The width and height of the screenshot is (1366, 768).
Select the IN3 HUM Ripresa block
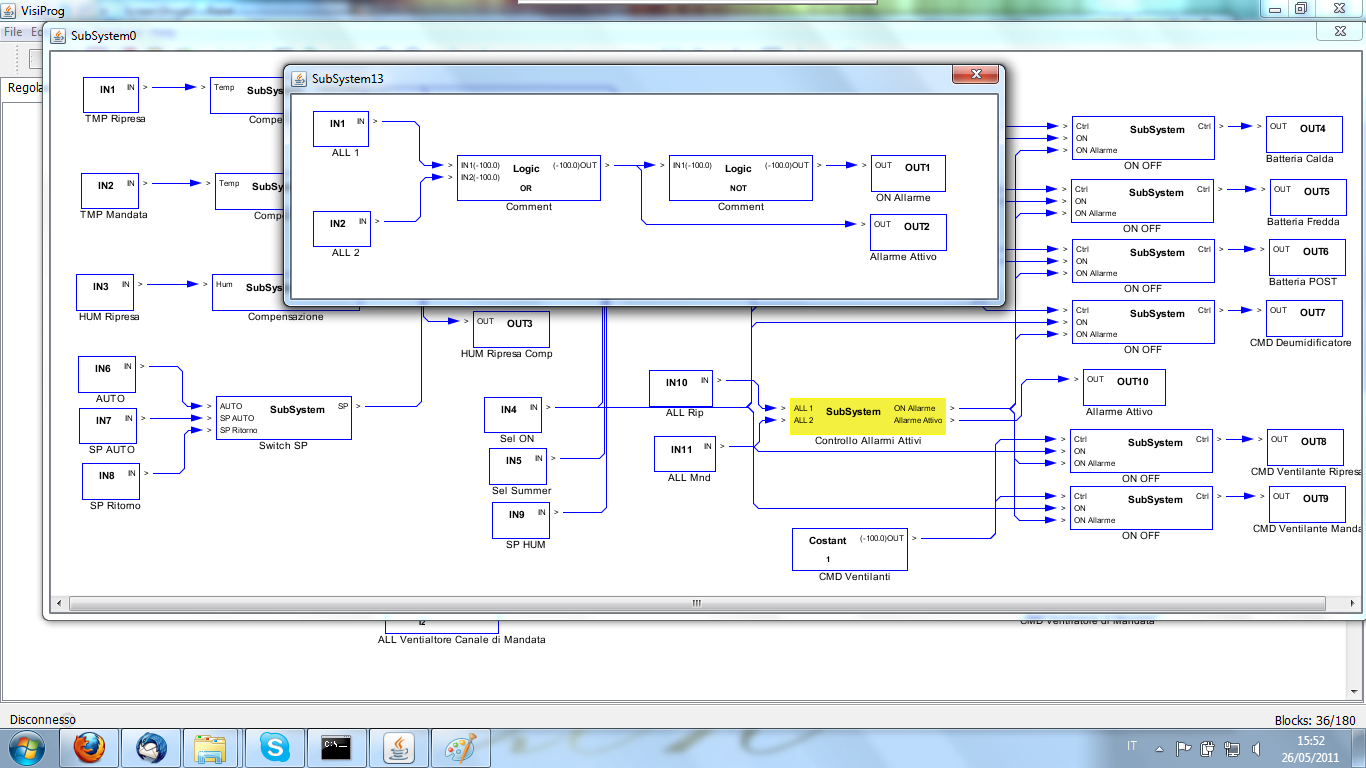click(104, 292)
